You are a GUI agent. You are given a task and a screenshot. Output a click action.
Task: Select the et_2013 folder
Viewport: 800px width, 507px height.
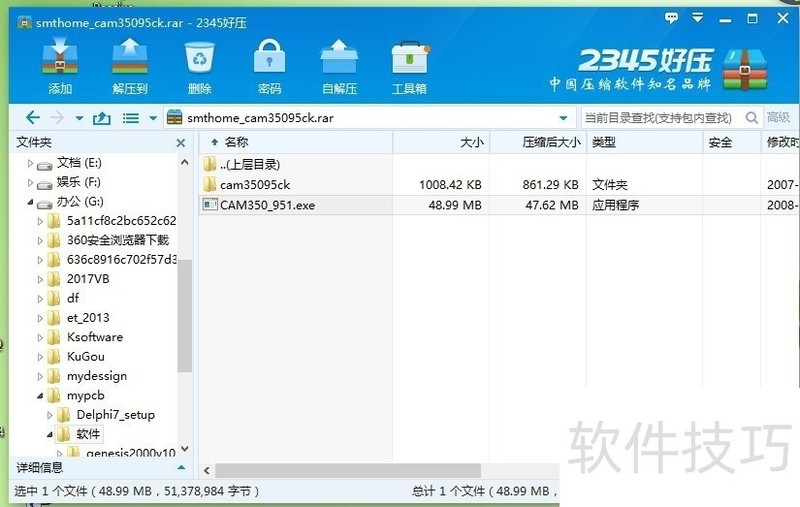point(88,318)
